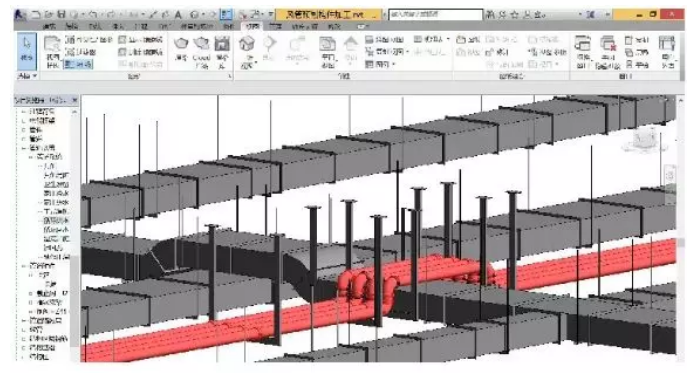
Task: Click Close Hidden windows icon with red X
Action: point(608,52)
